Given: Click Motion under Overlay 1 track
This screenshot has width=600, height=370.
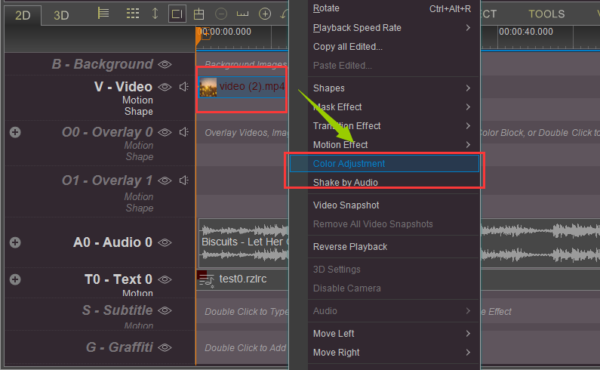Looking at the screenshot, I should pos(139,197).
